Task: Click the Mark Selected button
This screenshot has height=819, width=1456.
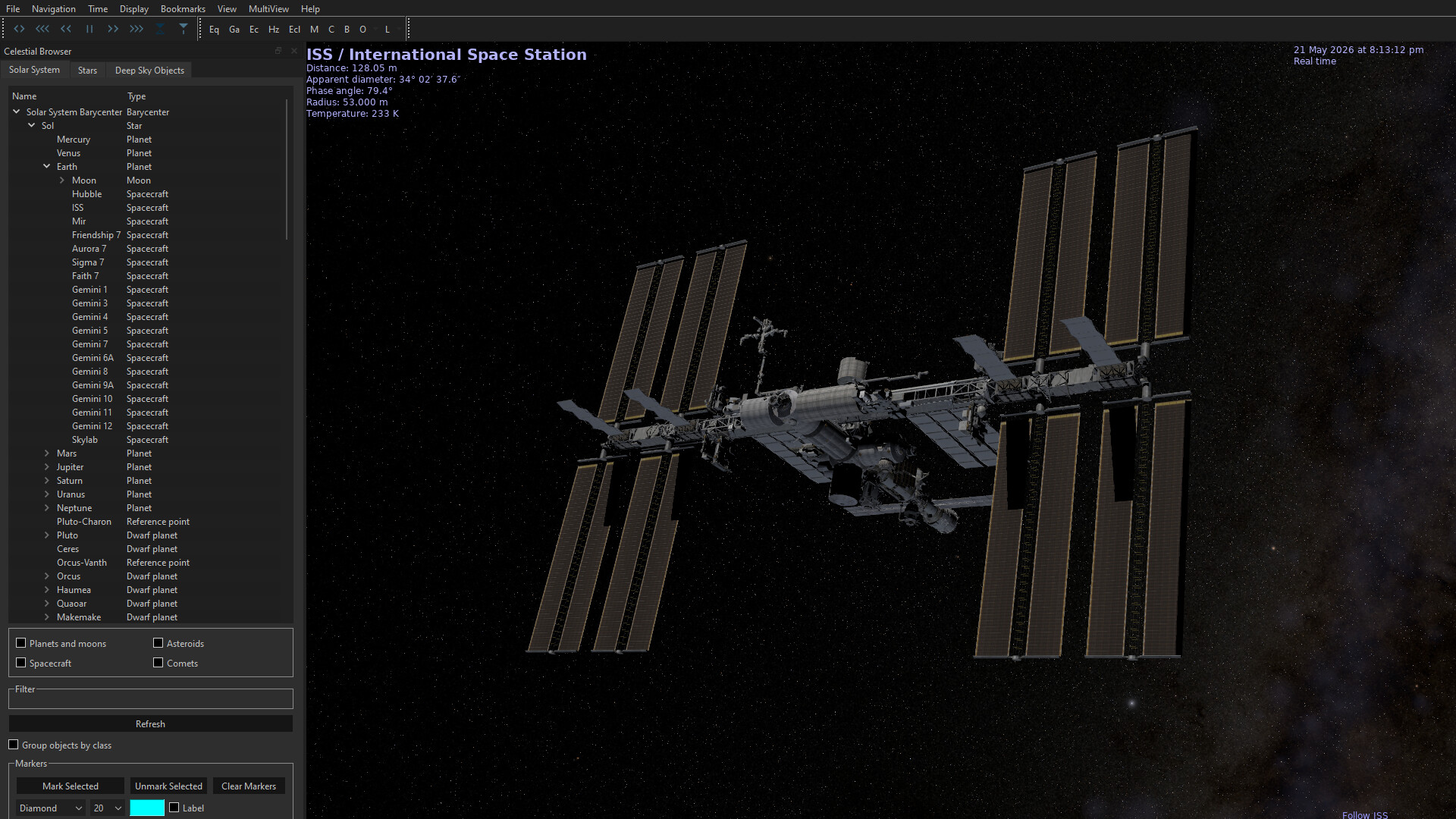Action: [71, 786]
